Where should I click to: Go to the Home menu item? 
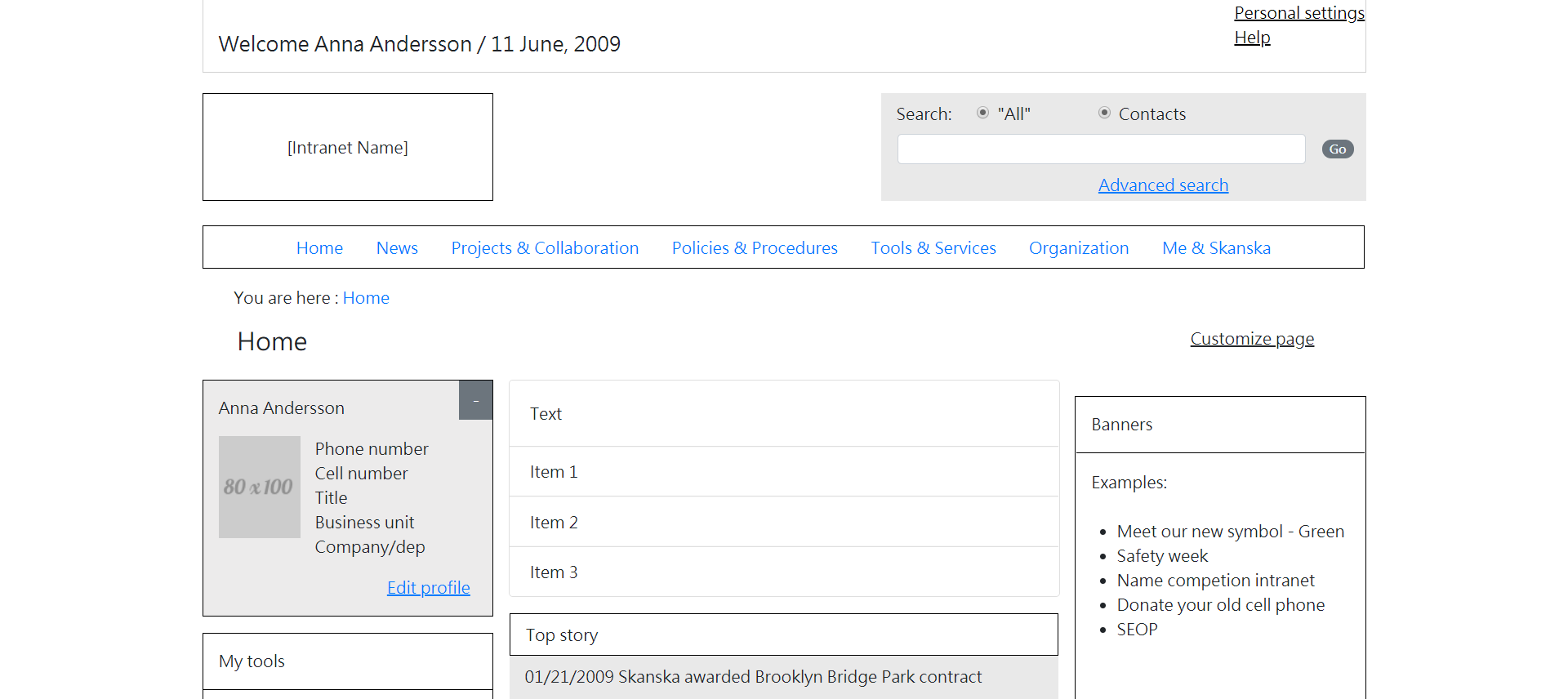click(x=319, y=248)
